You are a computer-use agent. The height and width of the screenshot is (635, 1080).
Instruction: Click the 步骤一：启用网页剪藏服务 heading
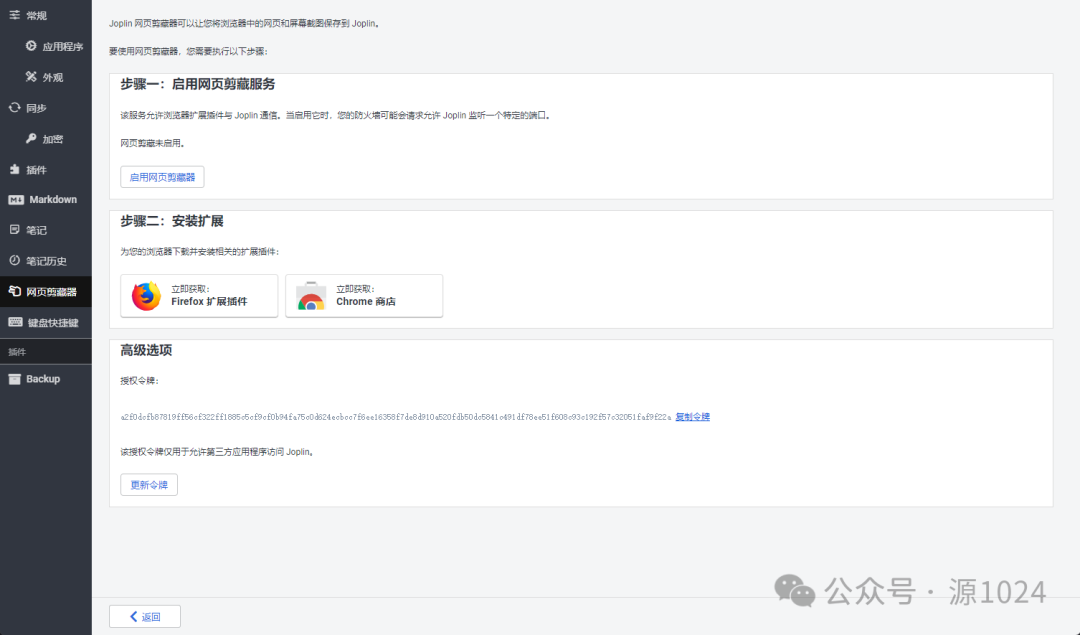[x=198, y=84]
